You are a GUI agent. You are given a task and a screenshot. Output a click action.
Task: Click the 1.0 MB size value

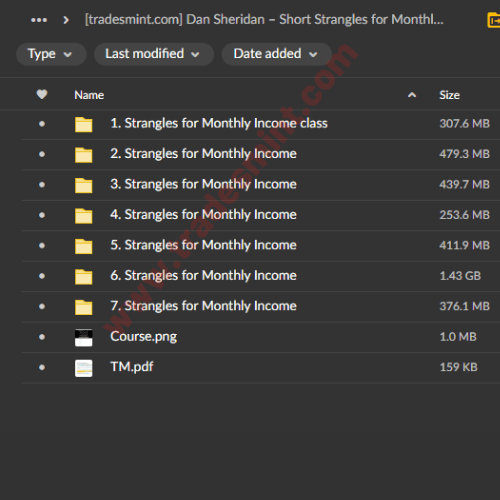coord(458,337)
